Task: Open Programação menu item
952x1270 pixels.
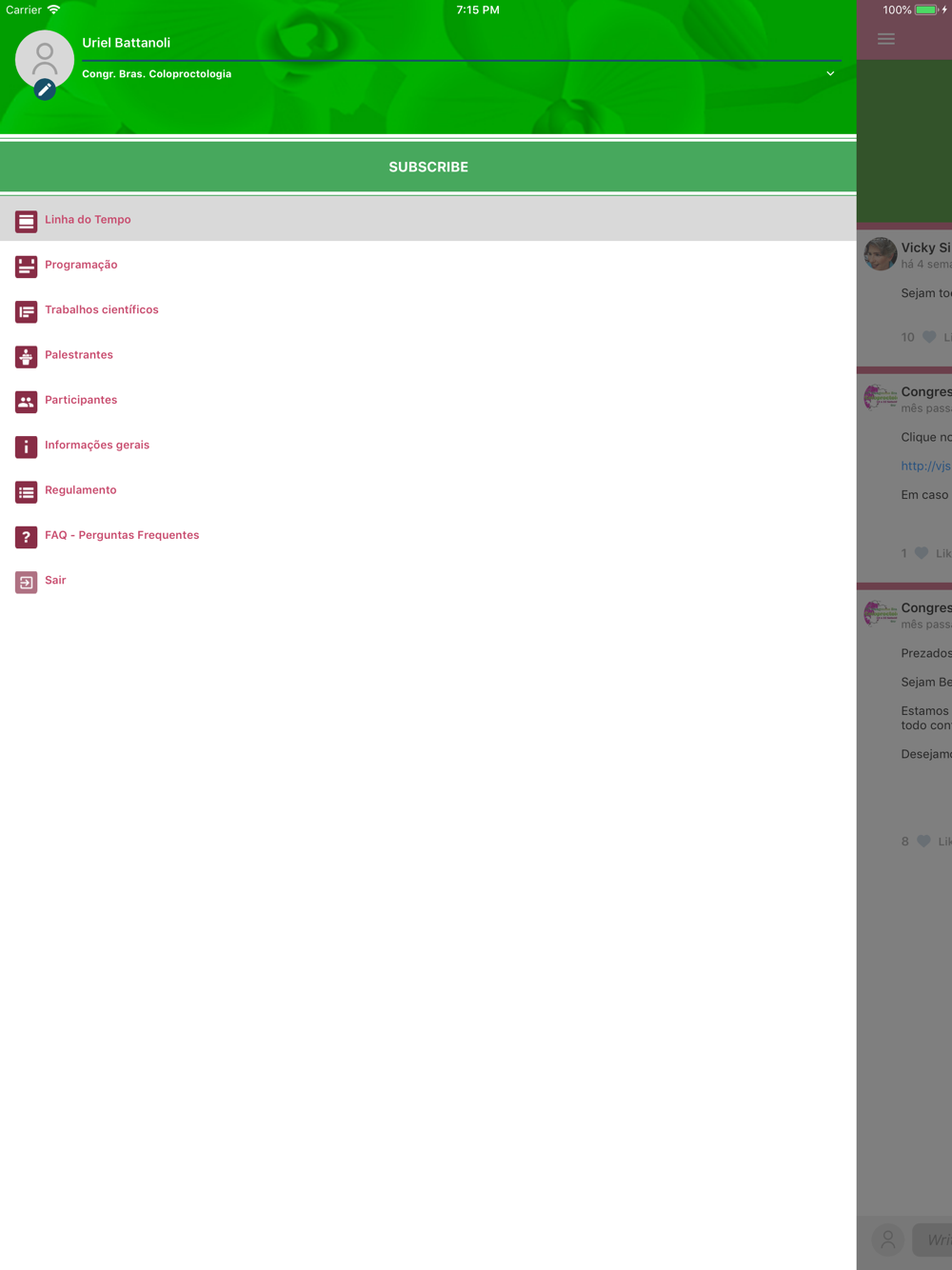Action: (428, 265)
